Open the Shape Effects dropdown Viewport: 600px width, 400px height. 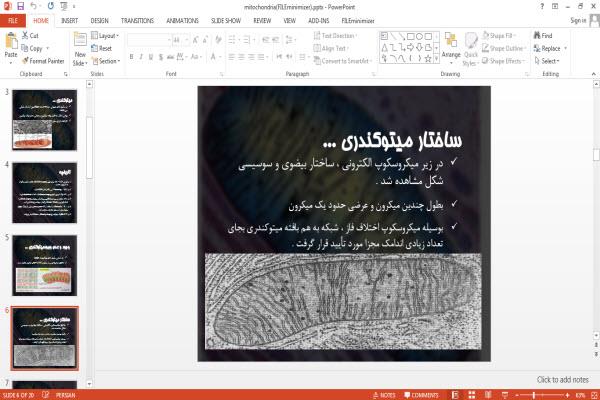[x=503, y=61]
